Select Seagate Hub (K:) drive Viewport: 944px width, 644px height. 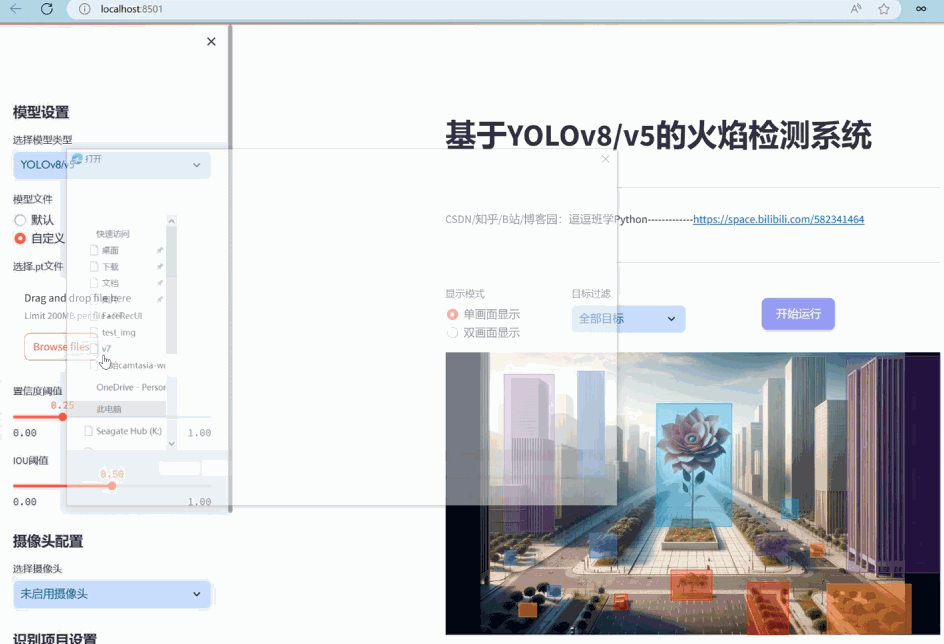click(x=123, y=431)
